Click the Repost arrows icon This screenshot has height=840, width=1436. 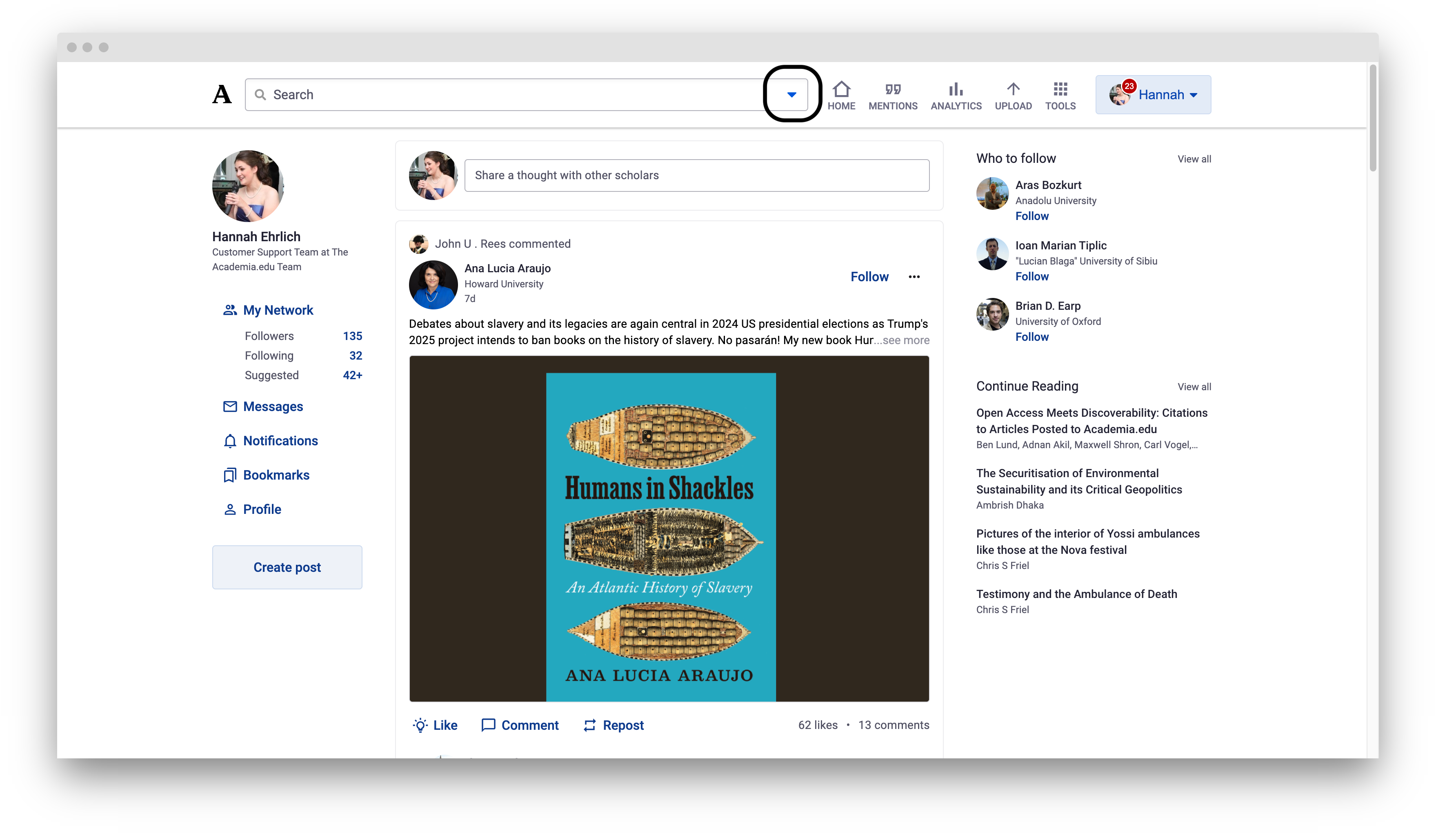point(590,725)
